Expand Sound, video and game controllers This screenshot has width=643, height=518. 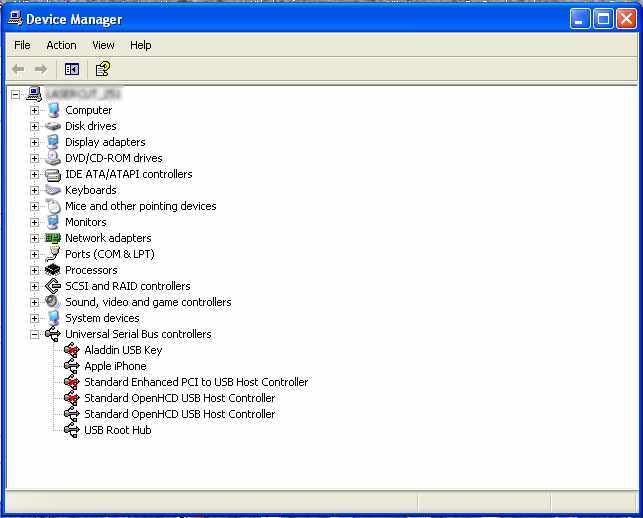pyautogui.click(x=34, y=303)
